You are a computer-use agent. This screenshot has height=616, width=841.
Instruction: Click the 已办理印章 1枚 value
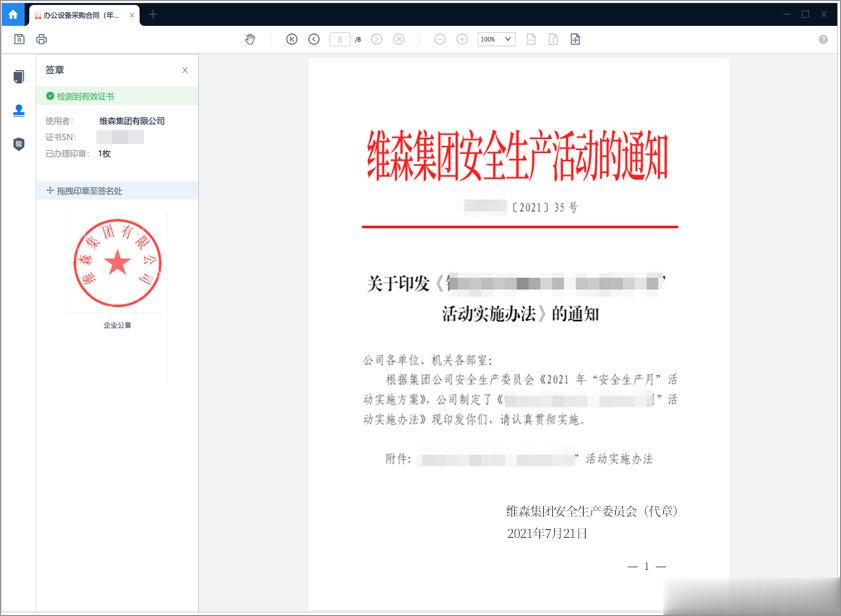tap(104, 154)
